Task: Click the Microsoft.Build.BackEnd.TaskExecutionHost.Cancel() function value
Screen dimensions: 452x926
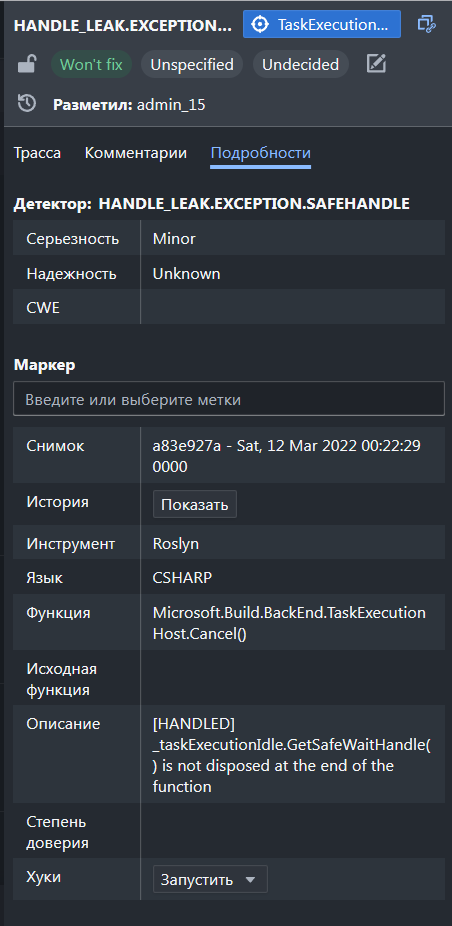Action: pyautogui.click(x=289, y=622)
